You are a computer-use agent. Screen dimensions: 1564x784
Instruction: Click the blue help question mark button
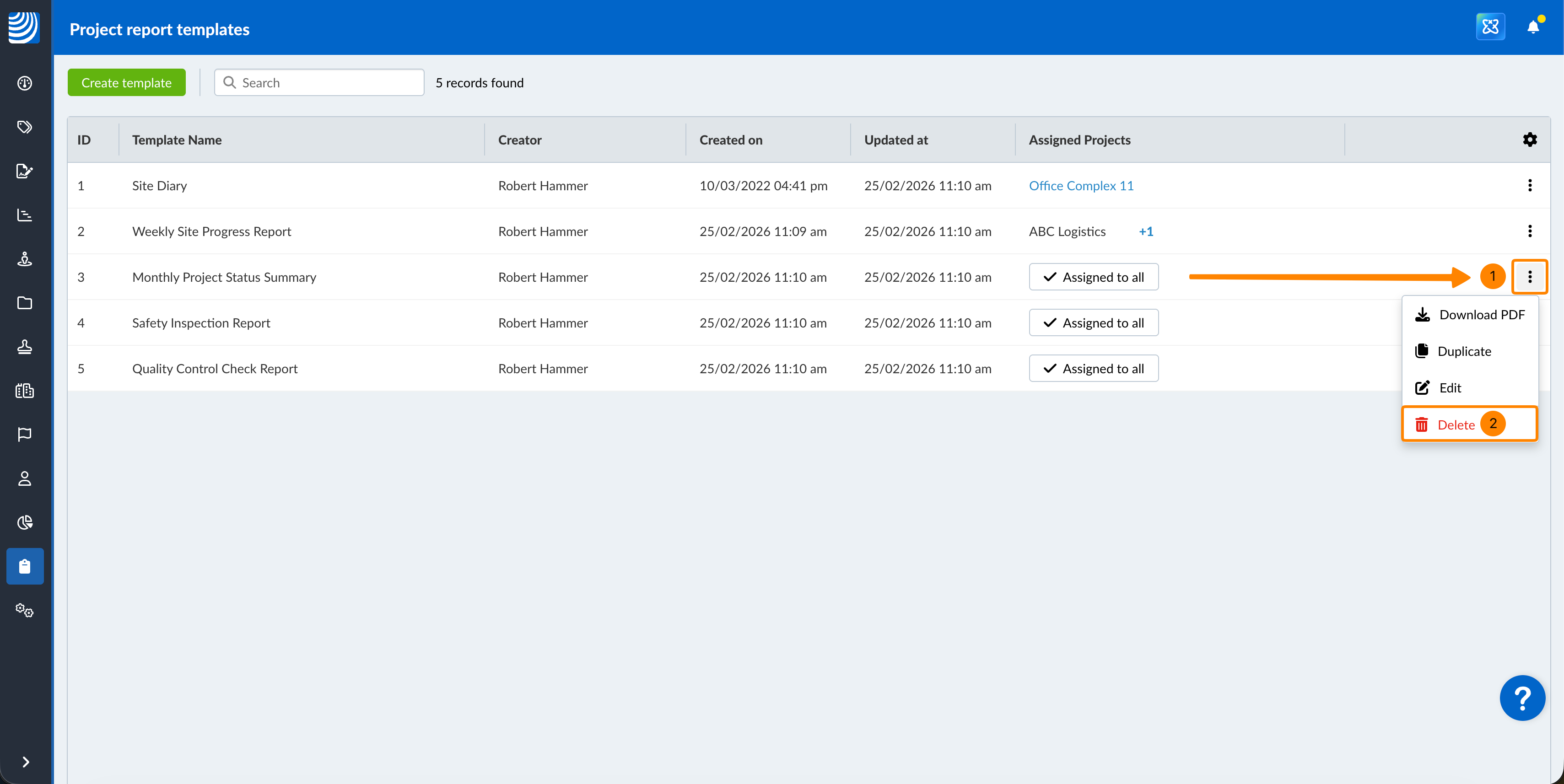[1522, 698]
